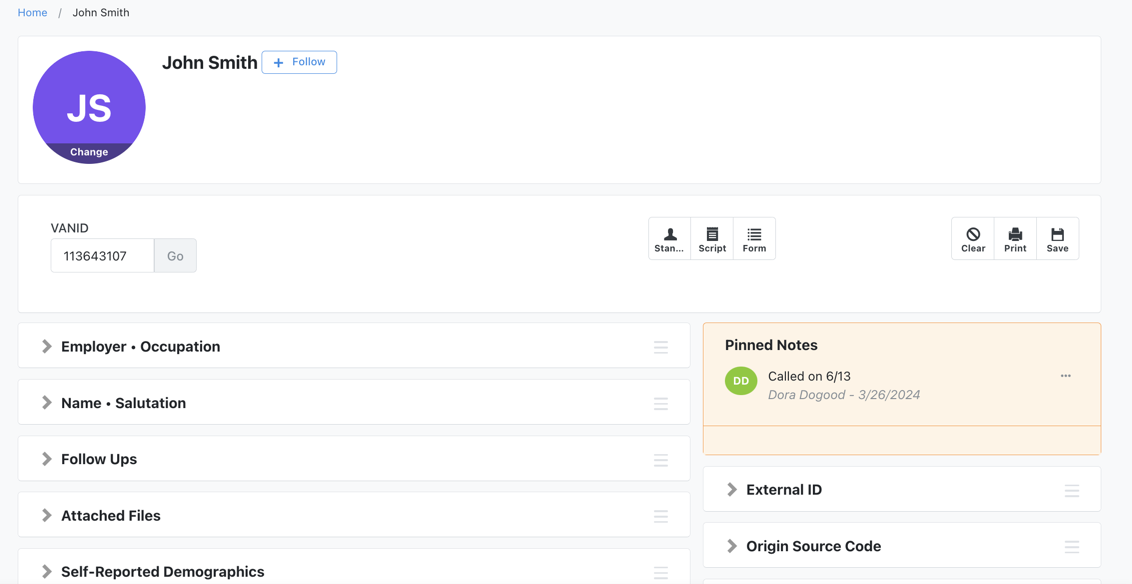
Task: Click Go next to the VANID field
Action: [x=175, y=255]
